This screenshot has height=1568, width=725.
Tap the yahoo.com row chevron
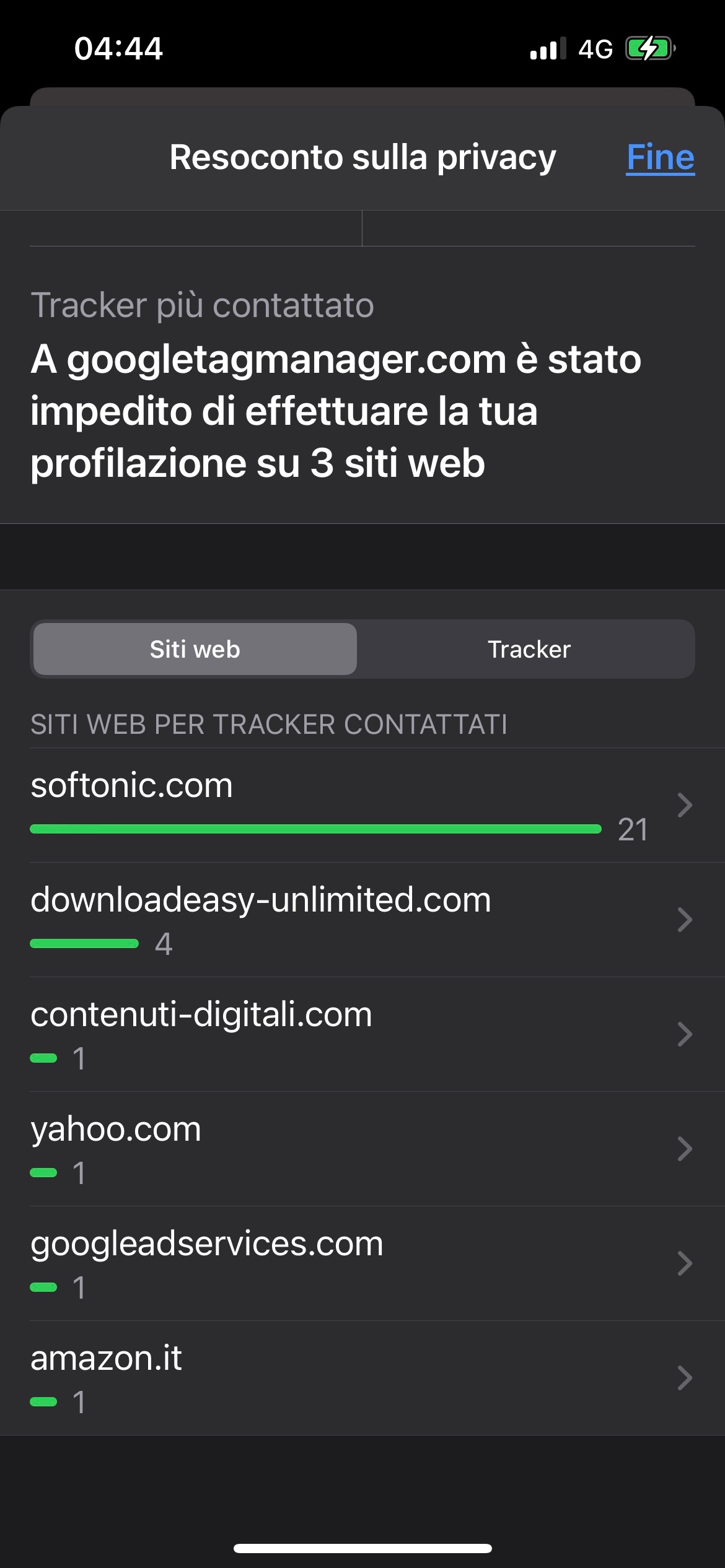pos(684,1149)
